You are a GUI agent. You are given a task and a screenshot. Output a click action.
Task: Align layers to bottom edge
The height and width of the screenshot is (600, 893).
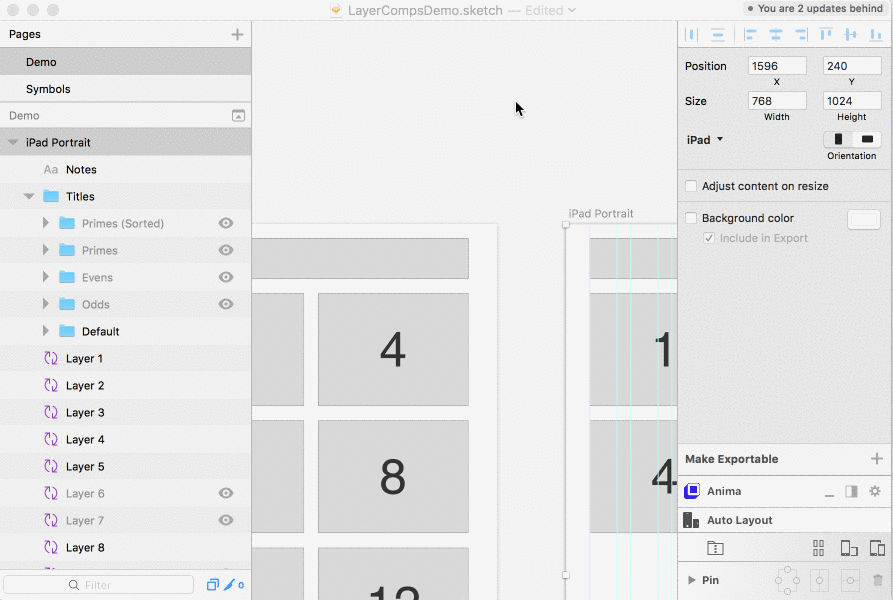876,35
